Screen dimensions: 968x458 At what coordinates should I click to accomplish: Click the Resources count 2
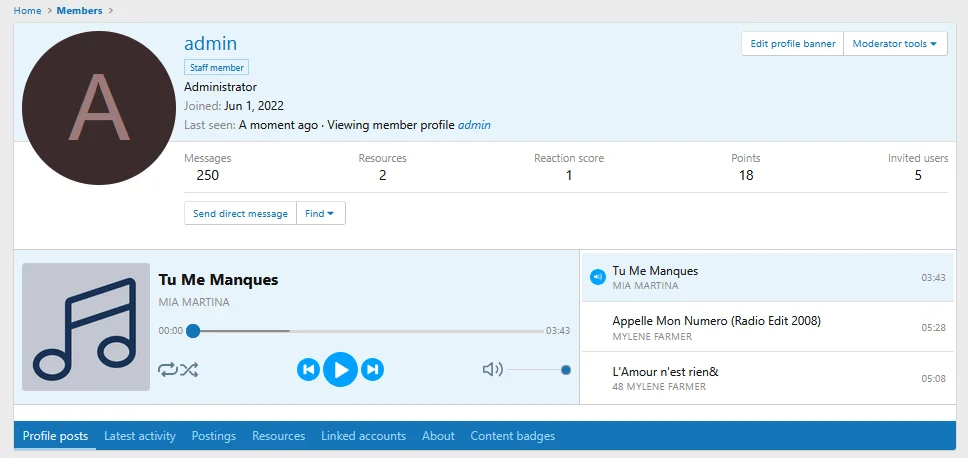383,175
